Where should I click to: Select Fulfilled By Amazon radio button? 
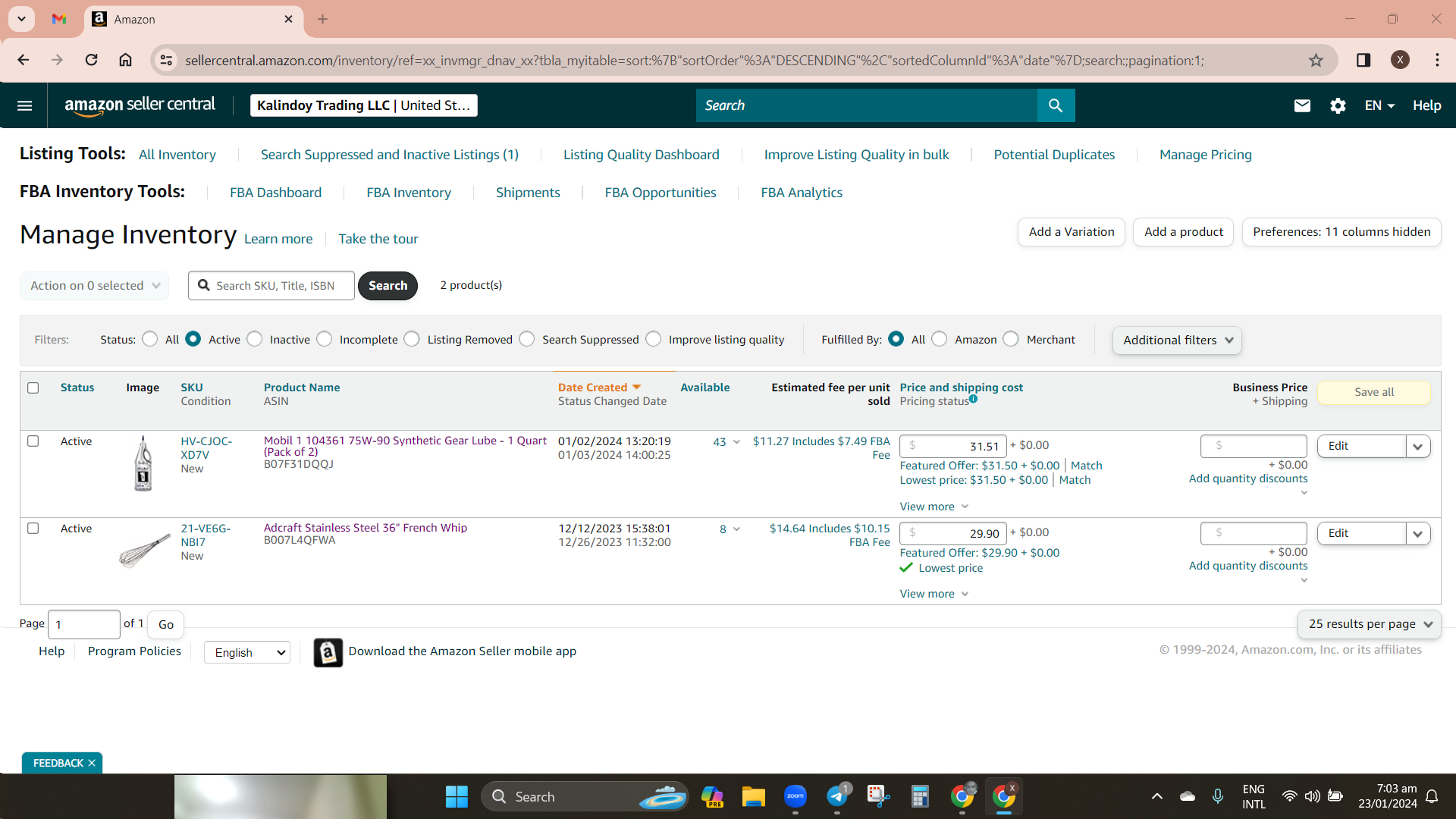point(940,339)
